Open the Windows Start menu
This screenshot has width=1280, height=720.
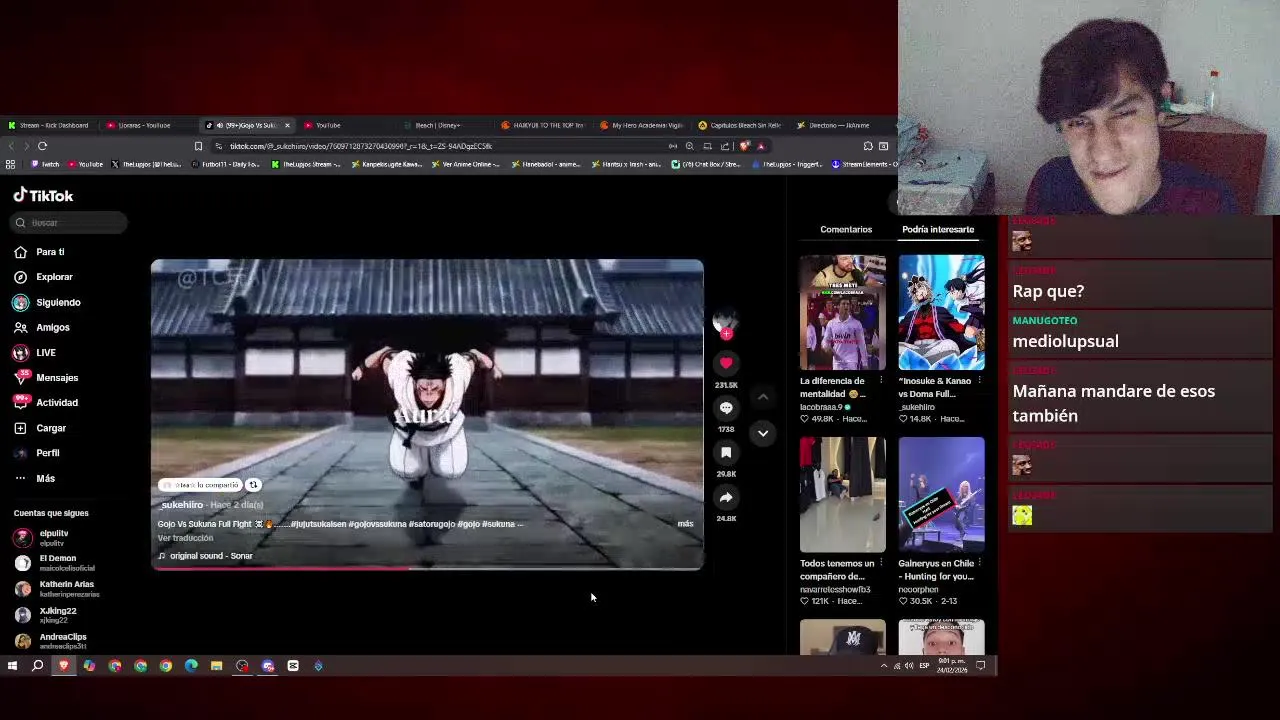[12, 666]
